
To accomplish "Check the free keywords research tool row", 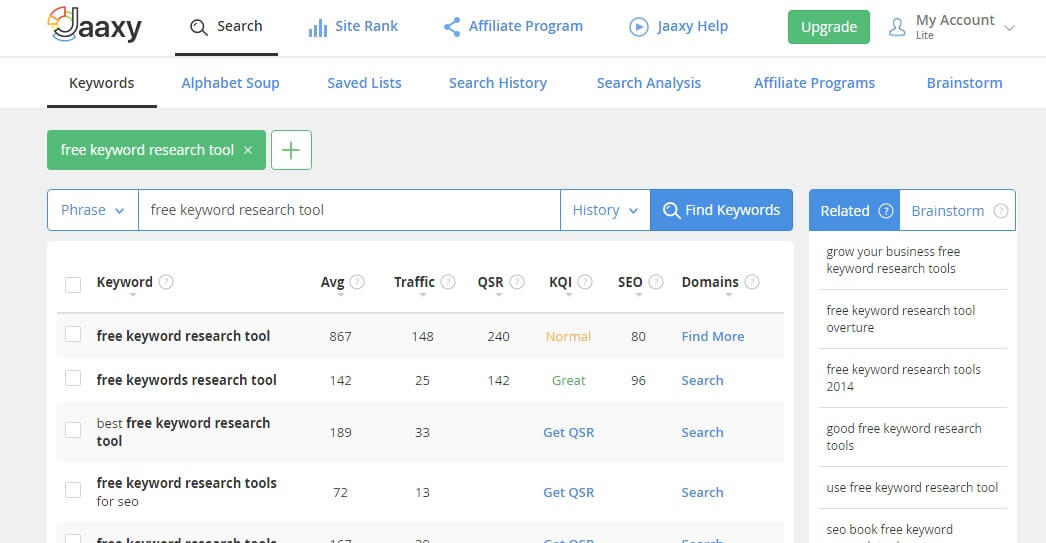I will point(73,378).
